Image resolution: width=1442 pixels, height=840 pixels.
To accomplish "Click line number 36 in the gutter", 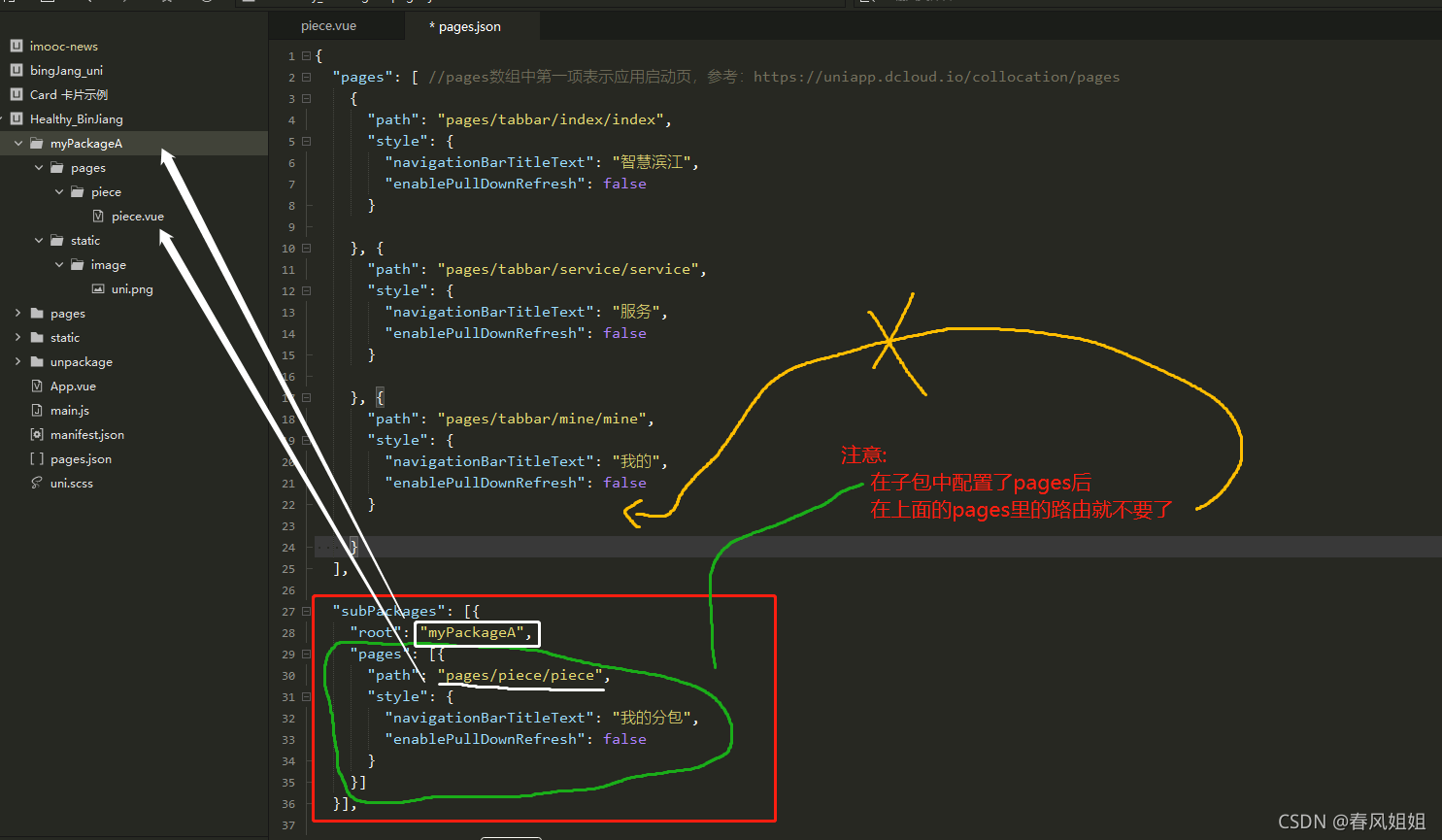I will click(x=288, y=804).
